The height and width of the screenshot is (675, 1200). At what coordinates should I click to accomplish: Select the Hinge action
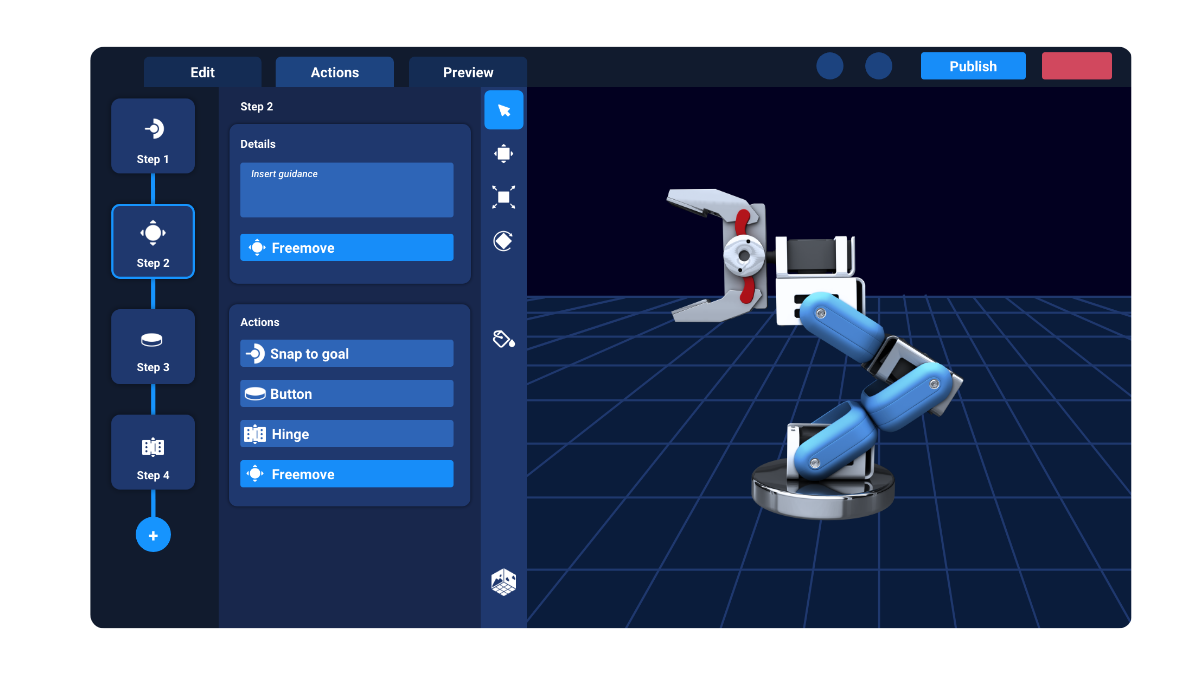(347, 434)
